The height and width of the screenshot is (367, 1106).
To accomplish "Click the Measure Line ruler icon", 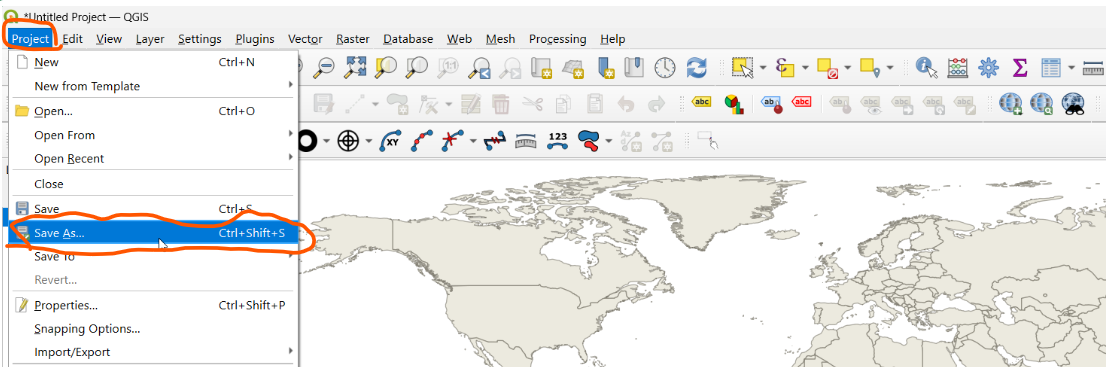I will tap(1093, 68).
